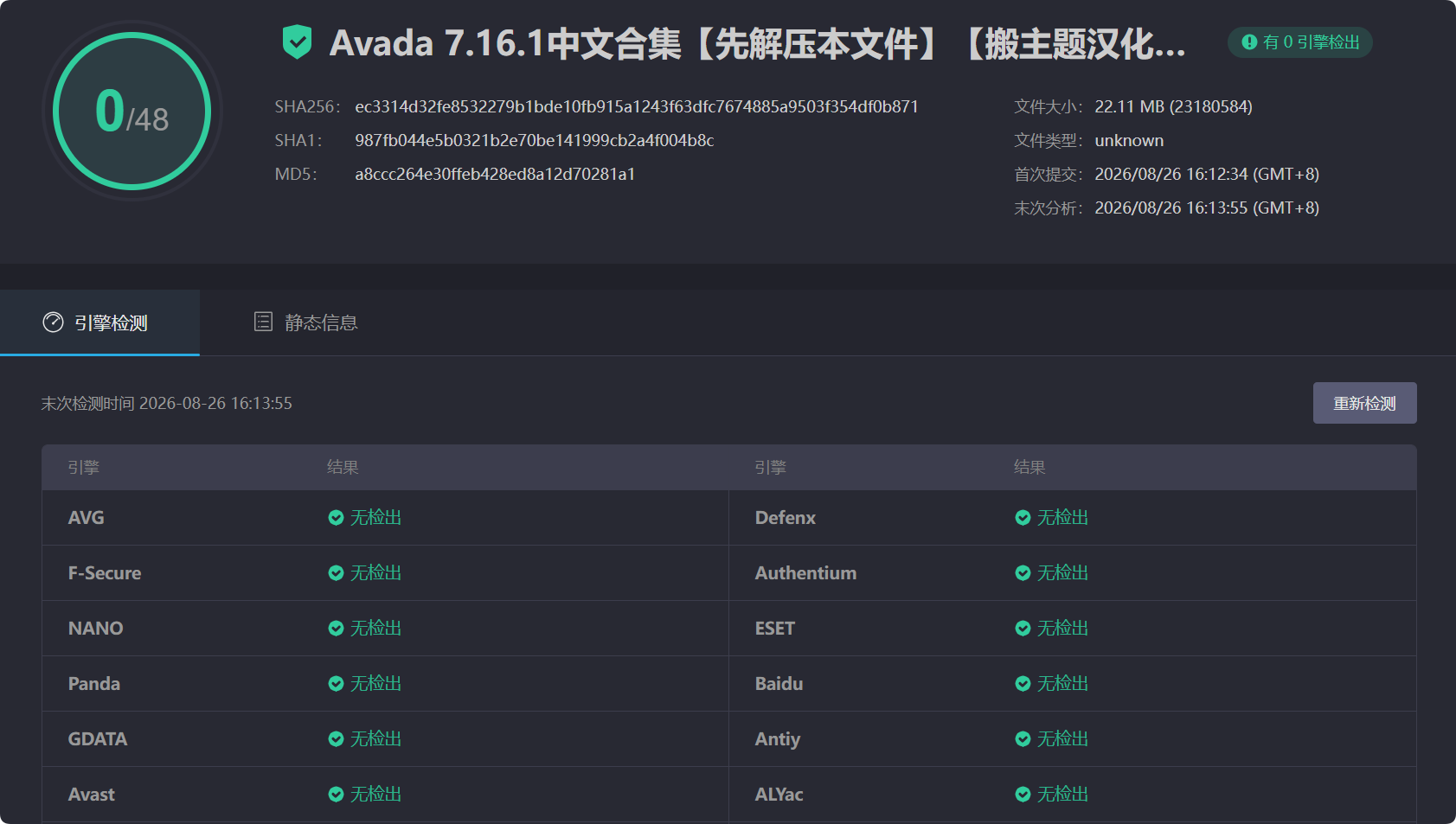Click the left 引擎 column header
Image resolution: width=1456 pixels, height=824 pixels.
point(83,468)
